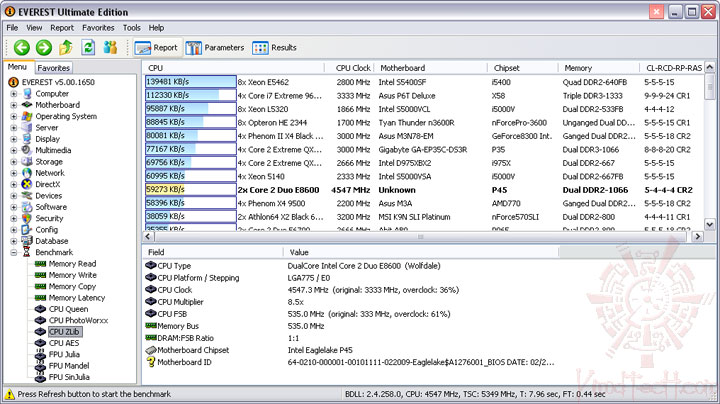Select the Benchmark hourglass icon

(27, 252)
